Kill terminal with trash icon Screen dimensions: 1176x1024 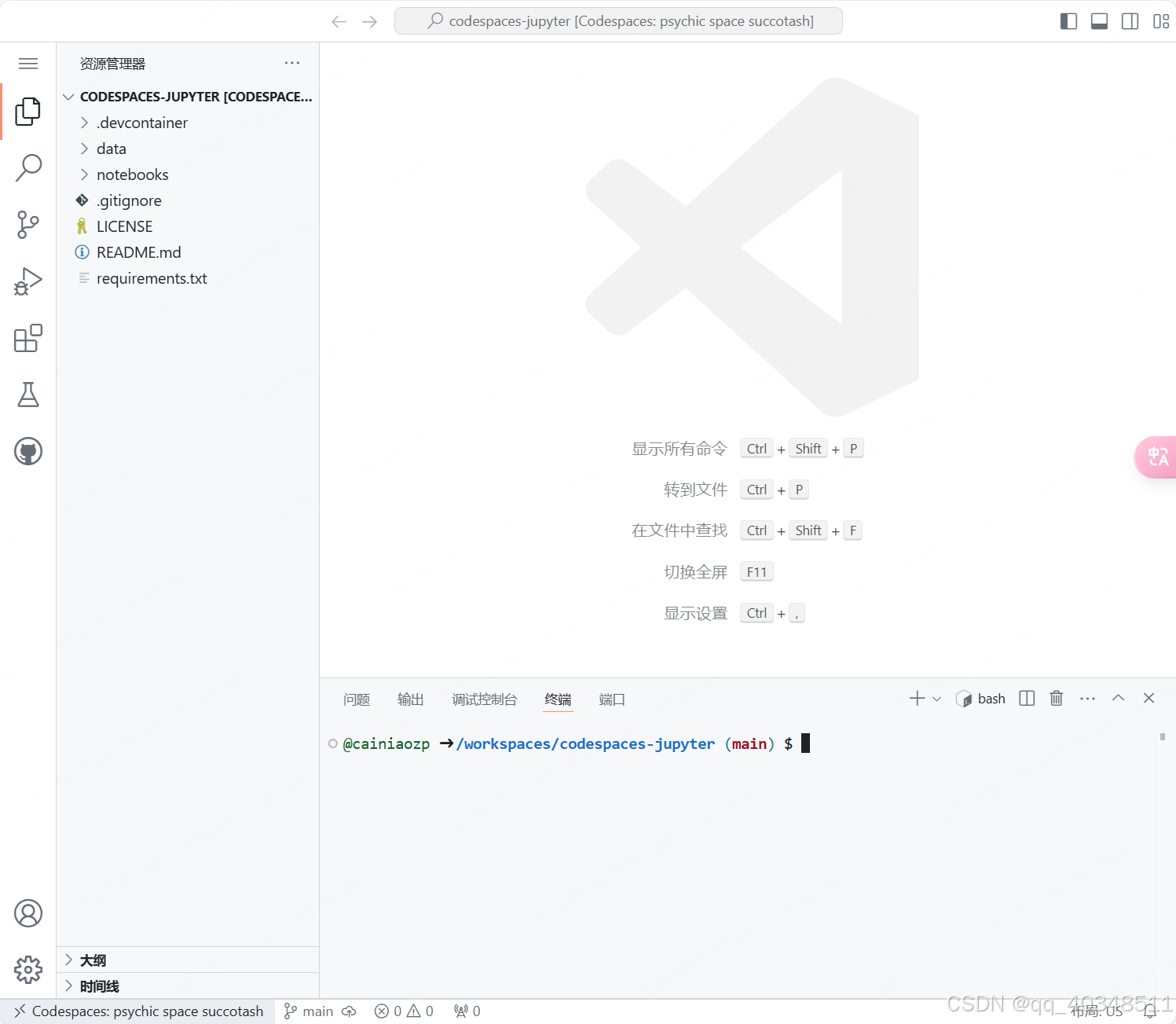[x=1057, y=699]
